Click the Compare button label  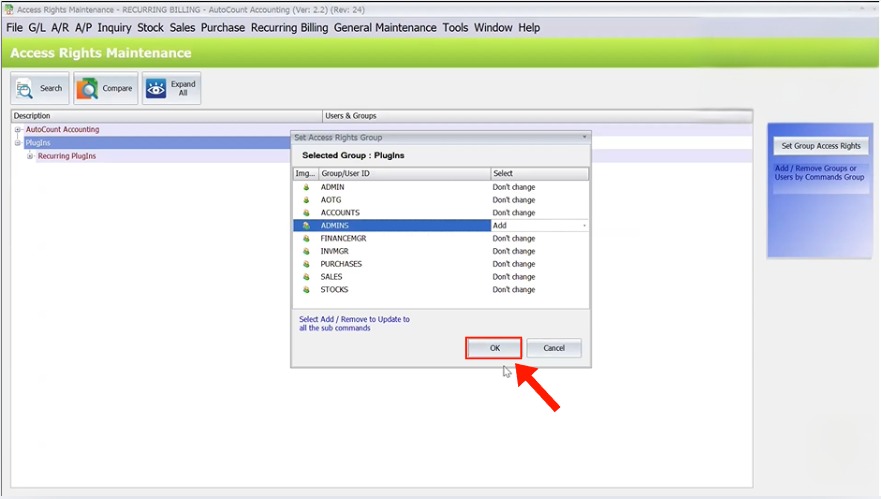coord(117,88)
